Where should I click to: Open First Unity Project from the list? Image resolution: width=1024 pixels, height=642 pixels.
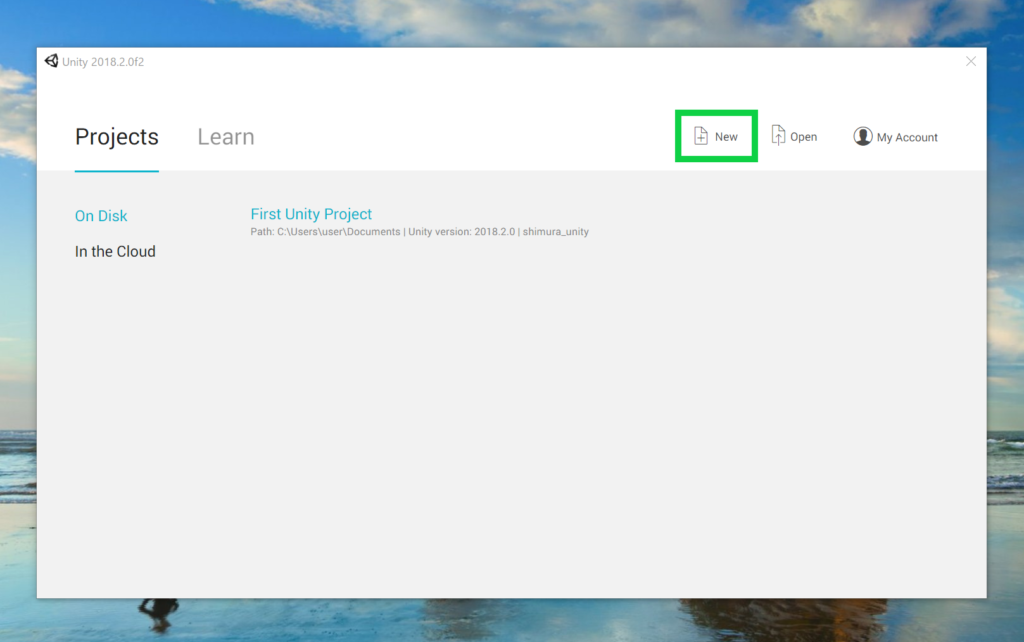pyautogui.click(x=311, y=214)
